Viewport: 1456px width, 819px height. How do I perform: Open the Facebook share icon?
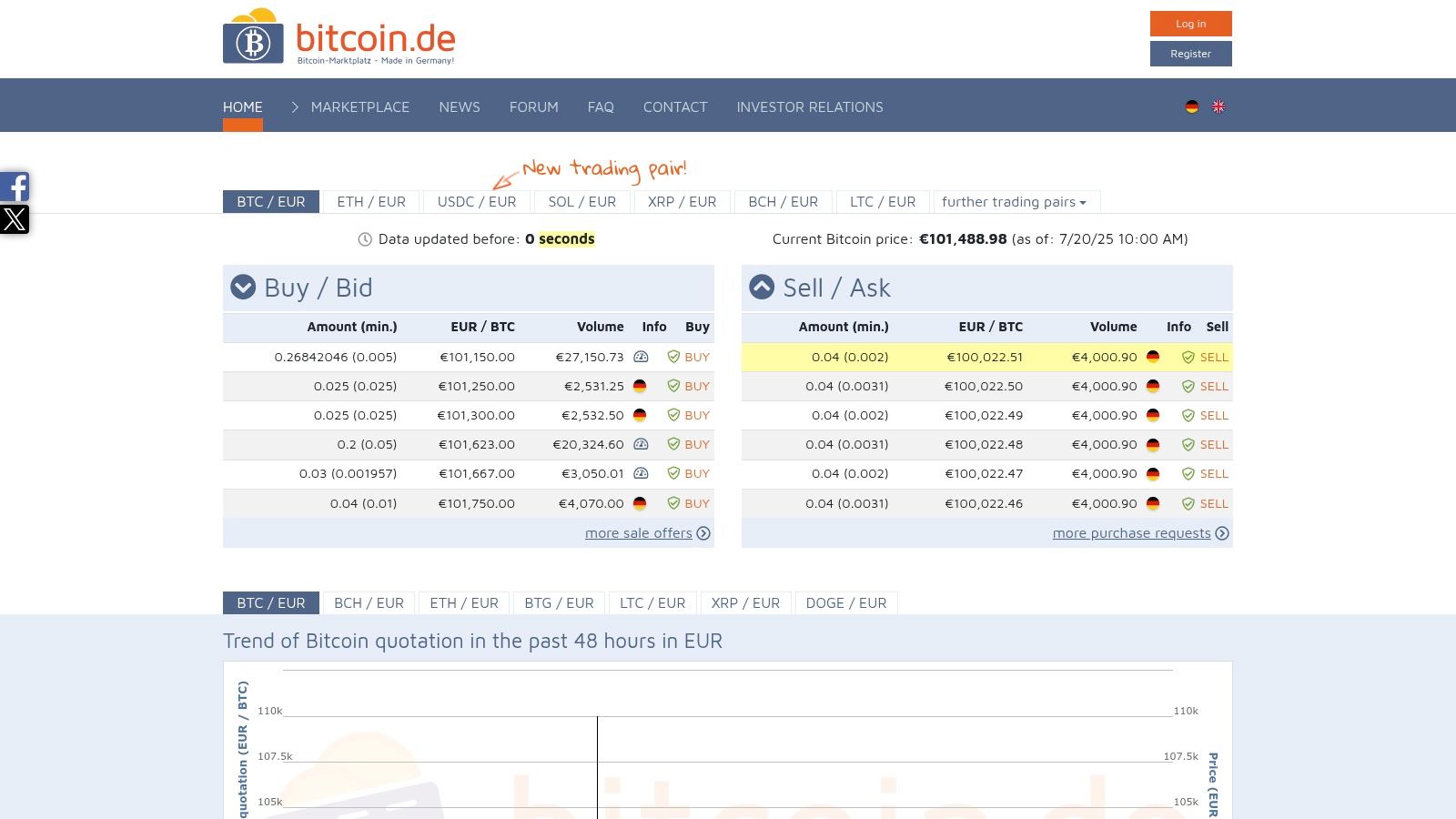pos(15,187)
